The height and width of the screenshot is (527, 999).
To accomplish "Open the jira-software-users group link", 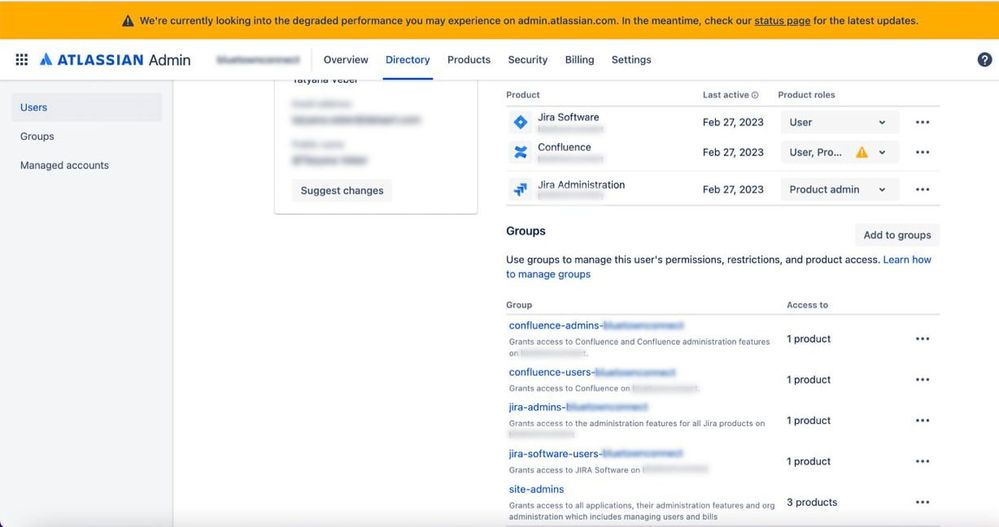I will (x=596, y=454).
